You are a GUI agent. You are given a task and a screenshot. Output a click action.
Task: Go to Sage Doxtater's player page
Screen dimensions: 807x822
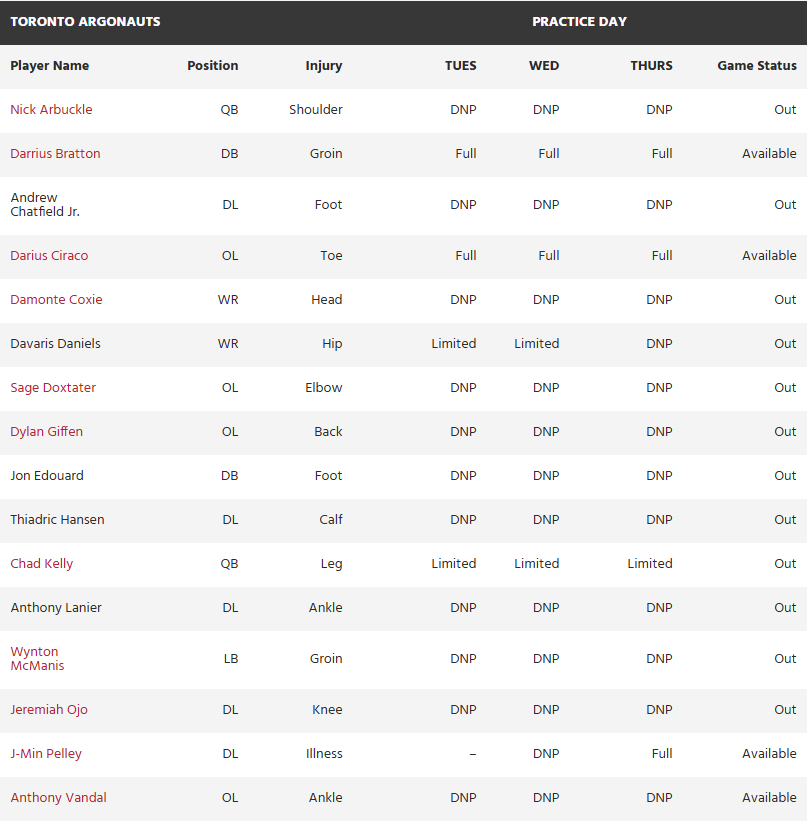(53, 388)
